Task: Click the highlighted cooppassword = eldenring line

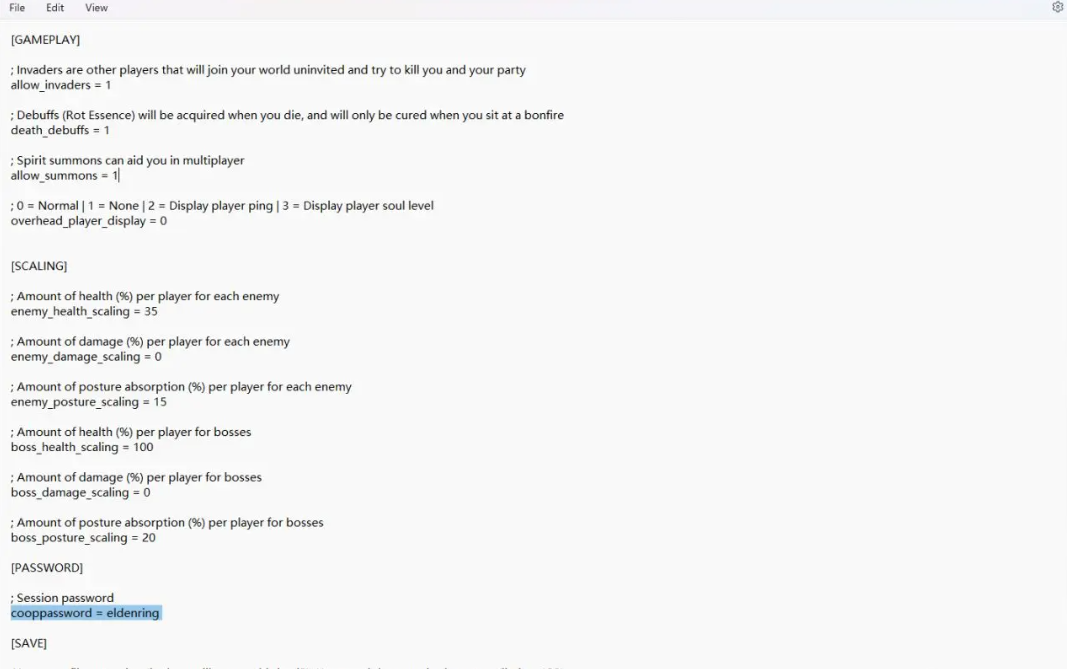Action: point(86,613)
